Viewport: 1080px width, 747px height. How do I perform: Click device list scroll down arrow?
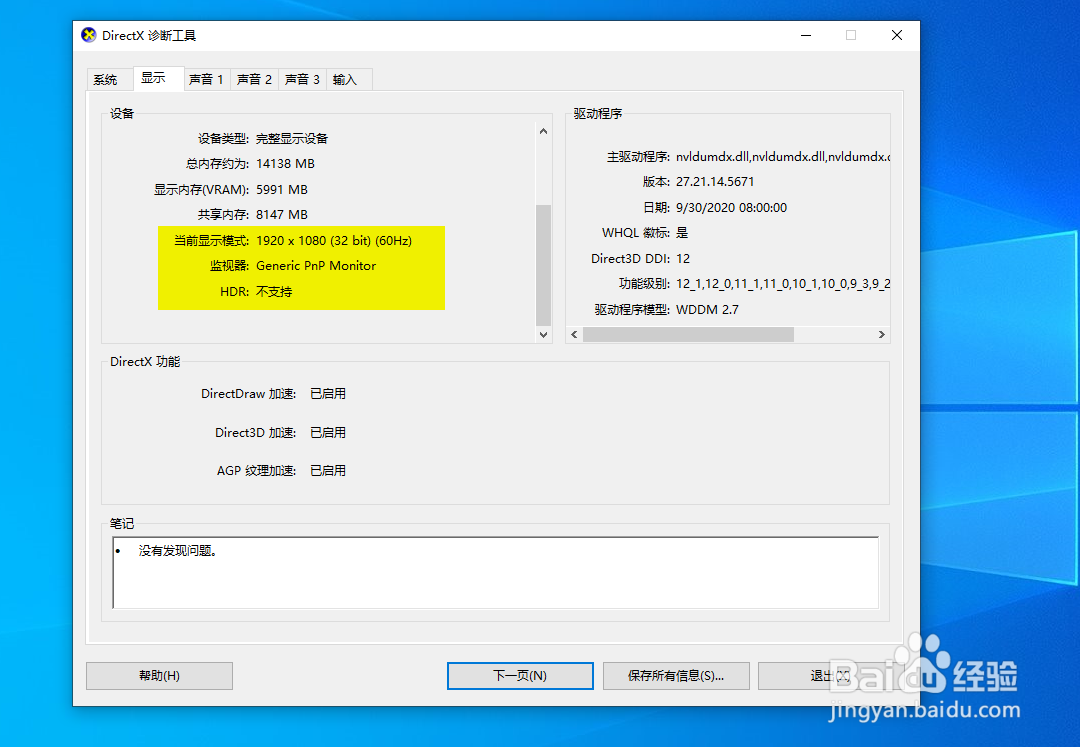543,335
